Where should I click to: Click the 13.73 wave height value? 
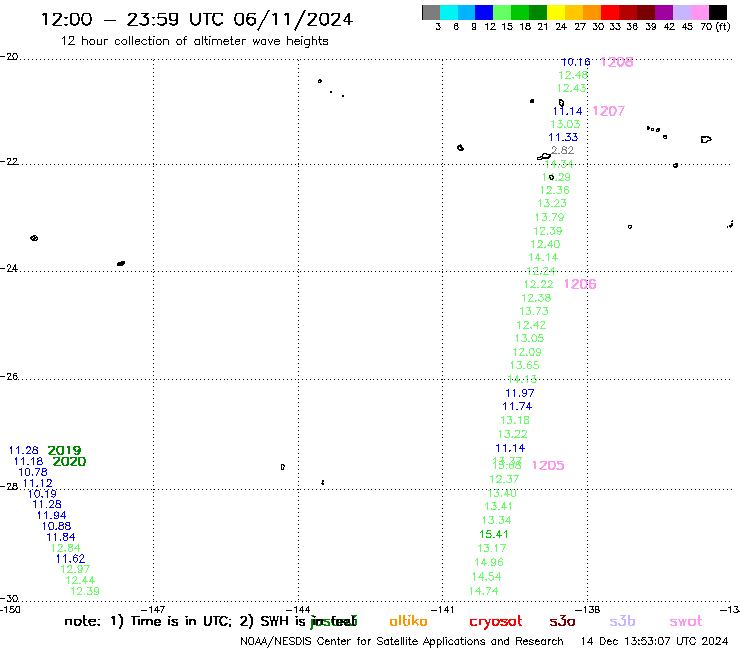coord(534,311)
